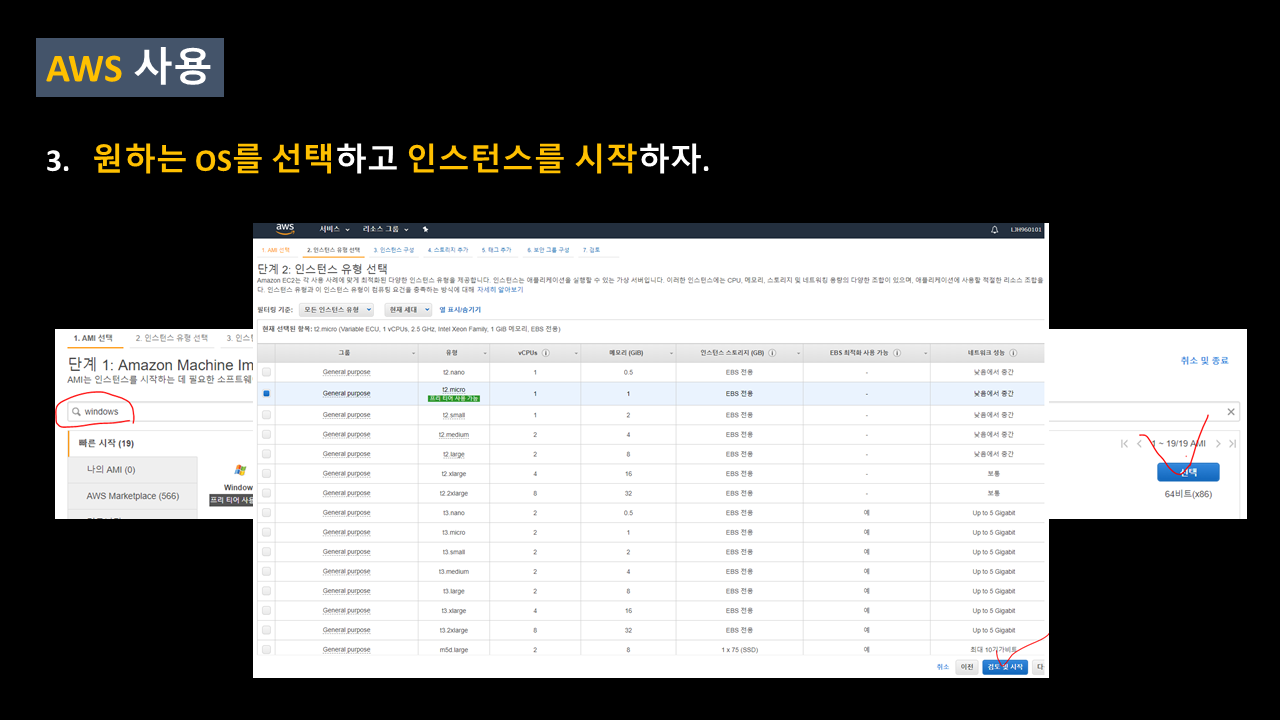
Task: Click the info icon next to 인스턴스 스토리지 (GB)
Action: pyautogui.click(x=773, y=353)
